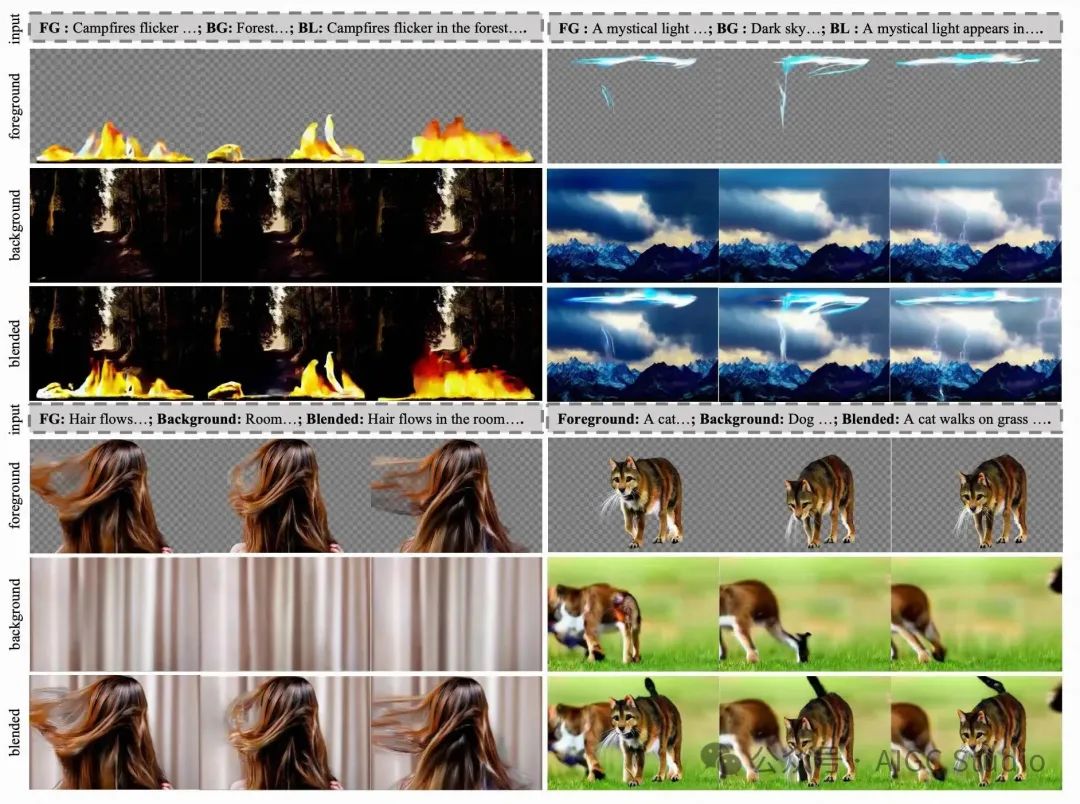The width and height of the screenshot is (1080, 804).
Task: Click the "foreground" label beside the hair row
Action: coord(15,495)
